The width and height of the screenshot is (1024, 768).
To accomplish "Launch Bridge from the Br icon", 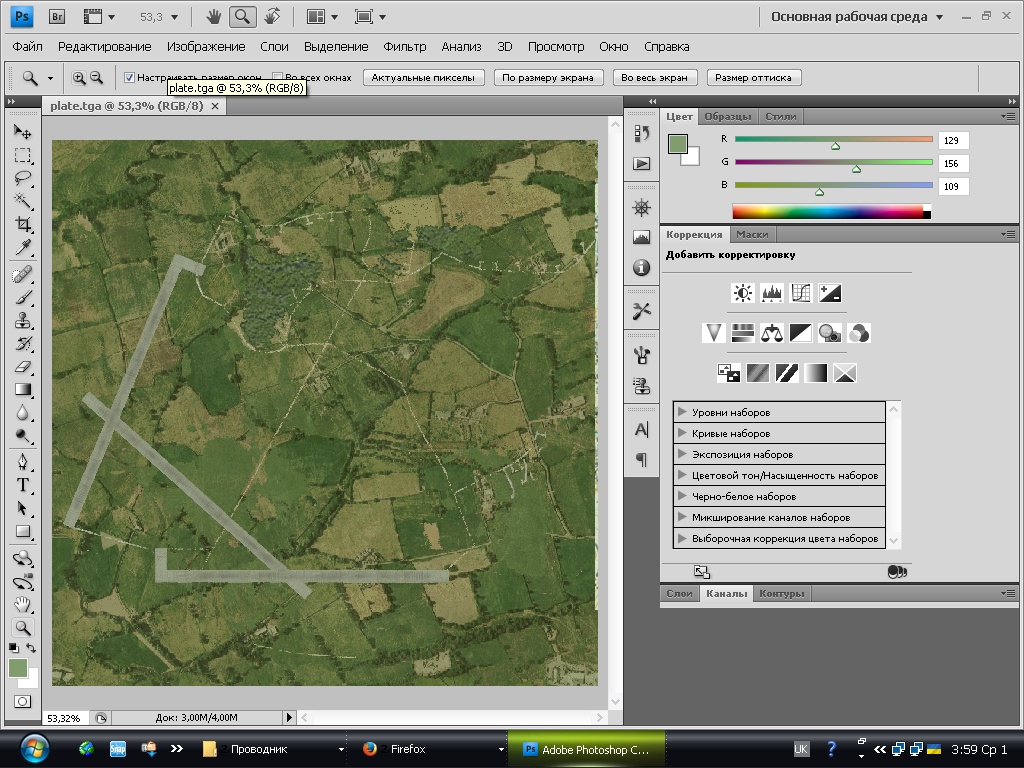I will [x=57, y=17].
